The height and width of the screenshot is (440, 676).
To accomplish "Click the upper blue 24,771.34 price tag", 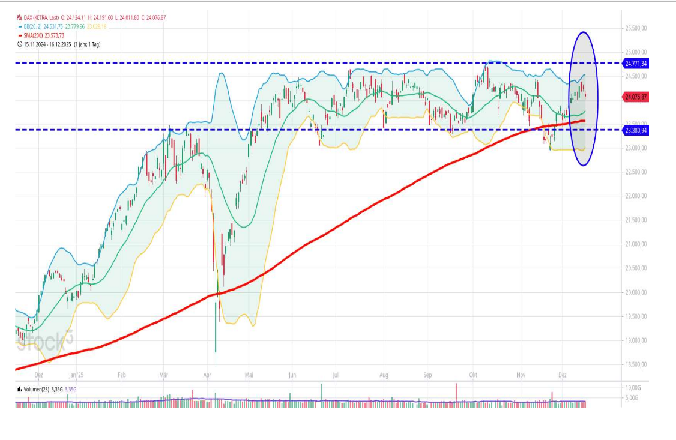I will 636,64.
